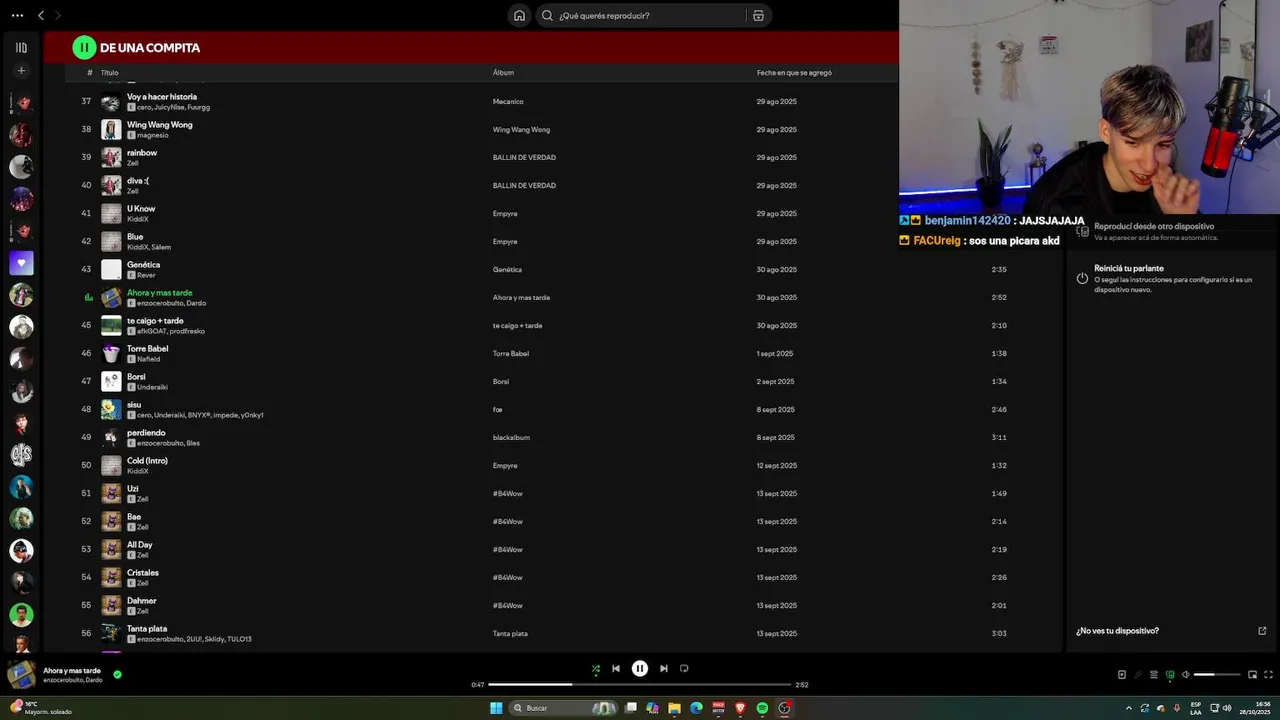1280x720 pixels.
Task: Open the Liked Songs heart tile in the sidebar
Action: click(x=21, y=263)
